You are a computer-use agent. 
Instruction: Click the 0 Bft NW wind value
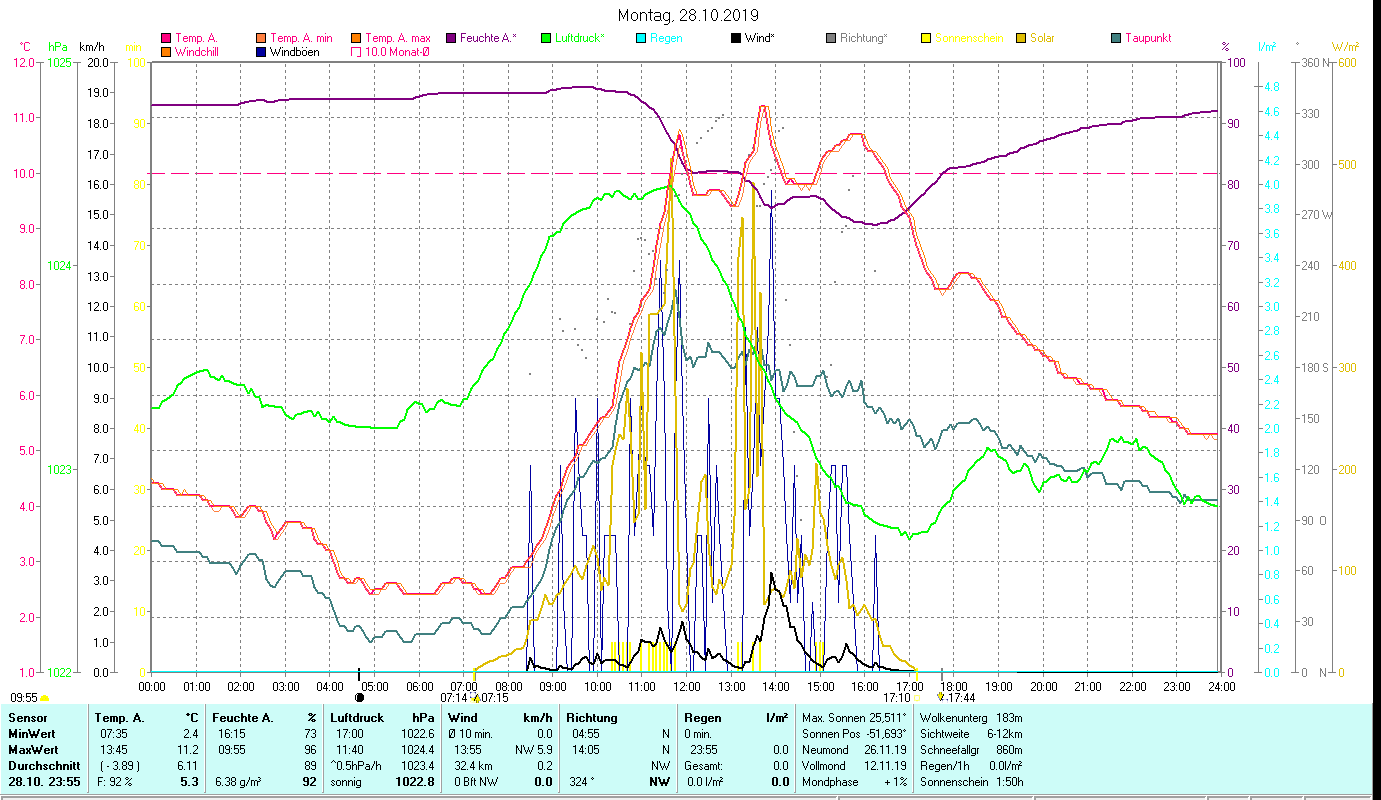point(477,781)
